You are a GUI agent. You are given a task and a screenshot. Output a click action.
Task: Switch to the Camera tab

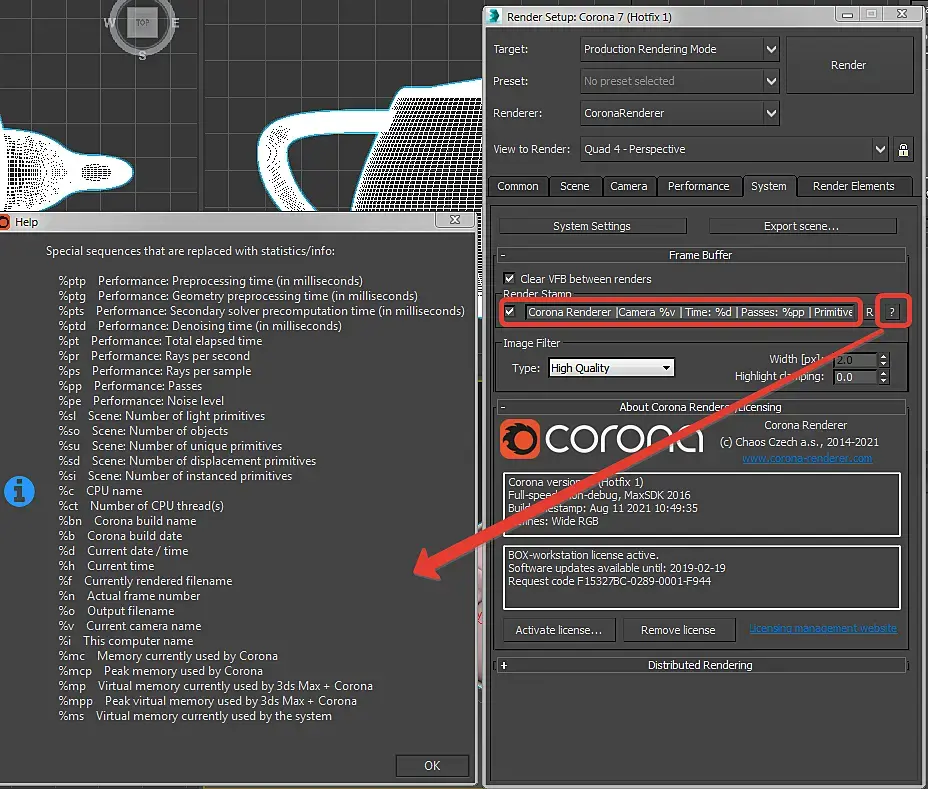[x=629, y=186]
